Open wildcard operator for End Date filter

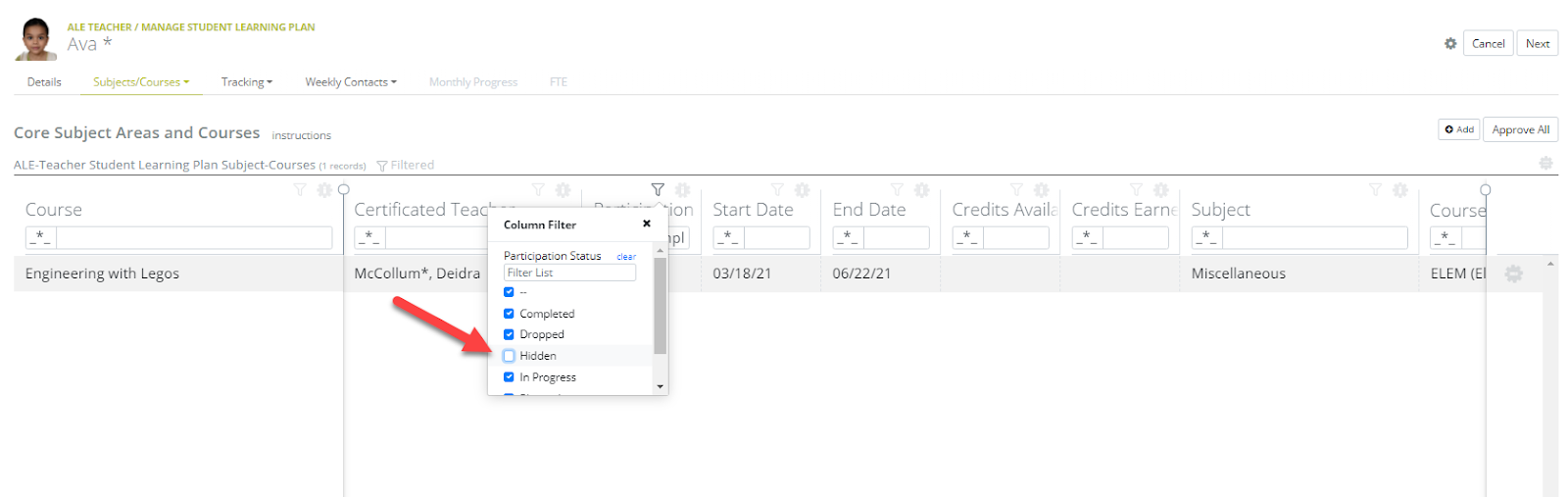[x=849, y=237]
